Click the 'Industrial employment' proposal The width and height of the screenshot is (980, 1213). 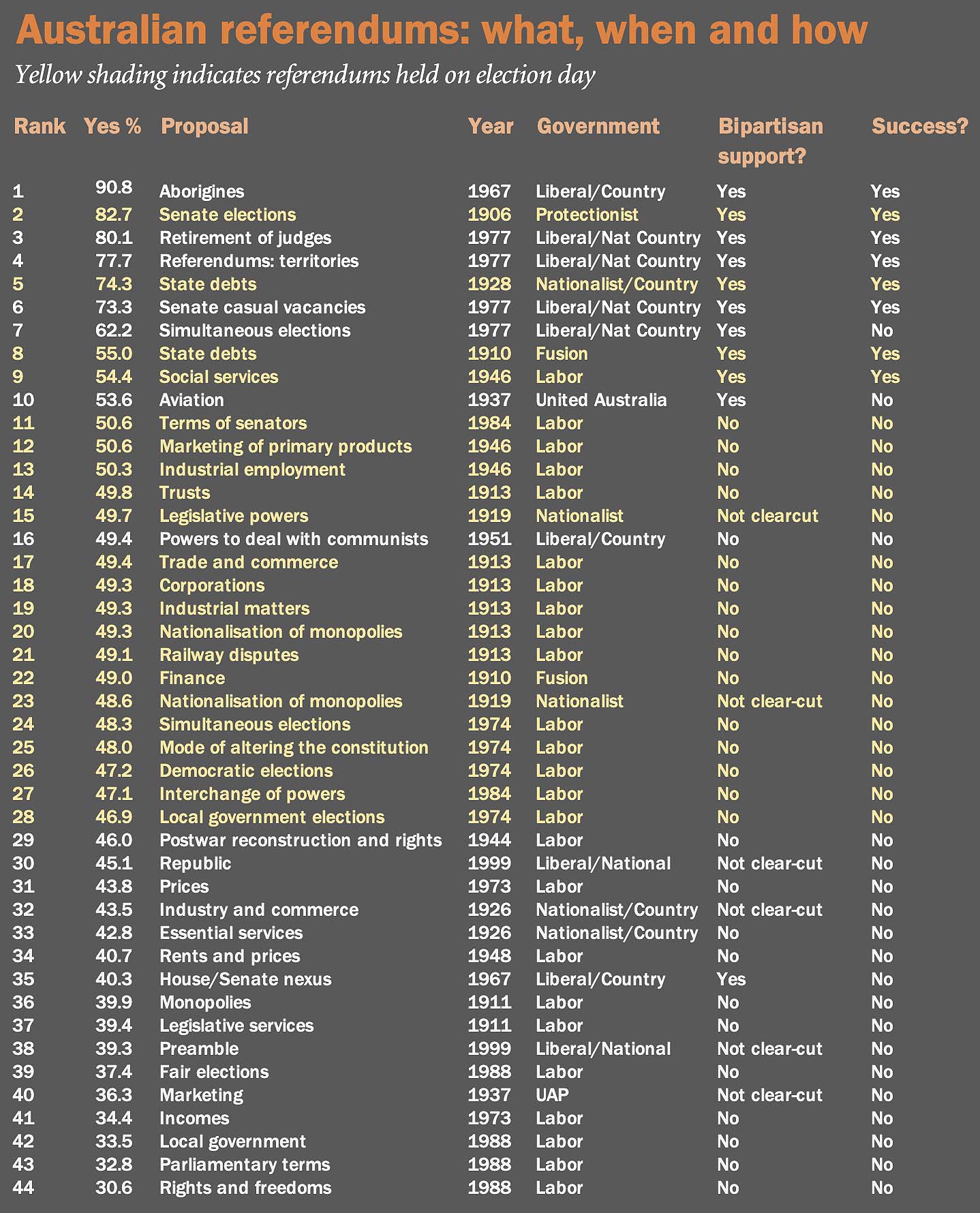[x=252, y=470]
